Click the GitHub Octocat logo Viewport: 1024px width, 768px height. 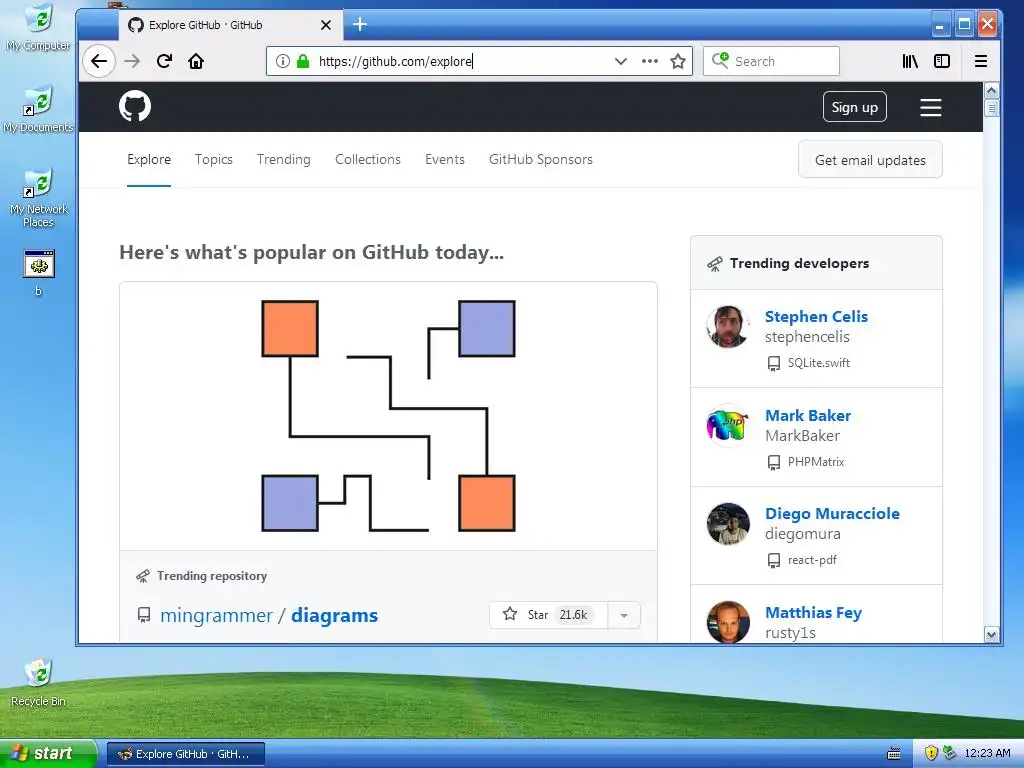pyautogui.click(x=135, y=106)
